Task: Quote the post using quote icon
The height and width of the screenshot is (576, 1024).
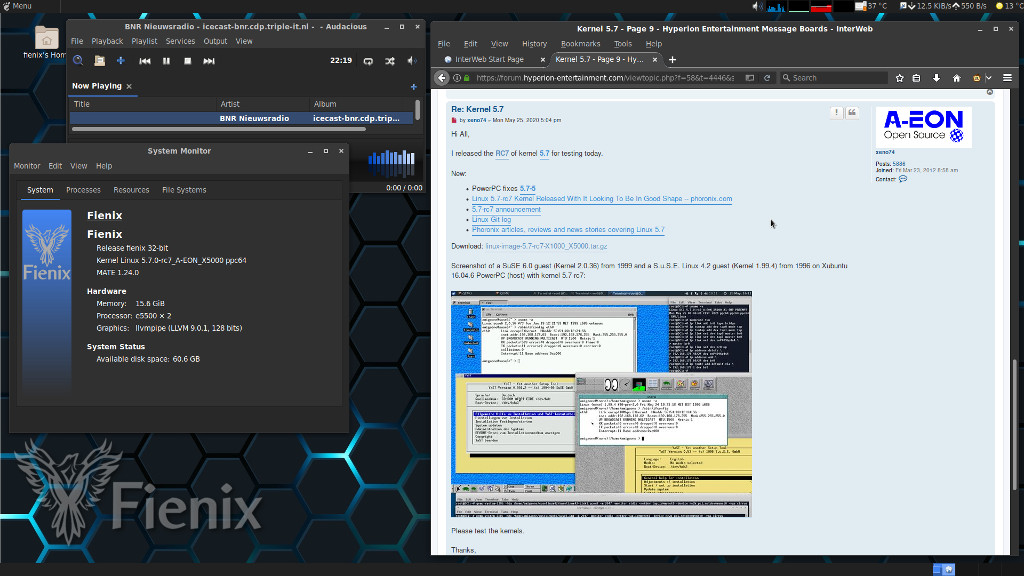Action: (x=852, y=112)
